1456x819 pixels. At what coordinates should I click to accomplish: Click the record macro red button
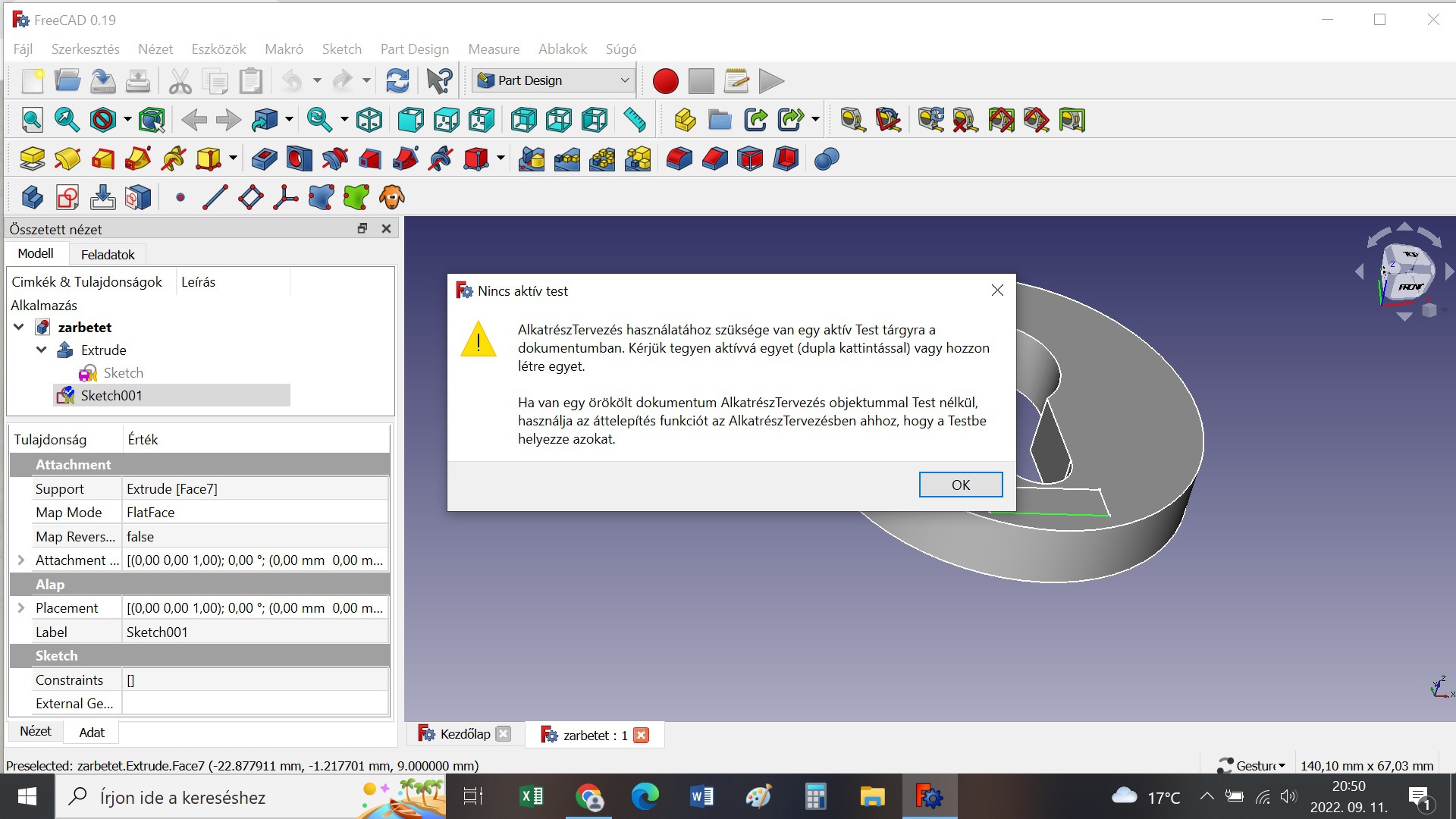coord(665,81)
